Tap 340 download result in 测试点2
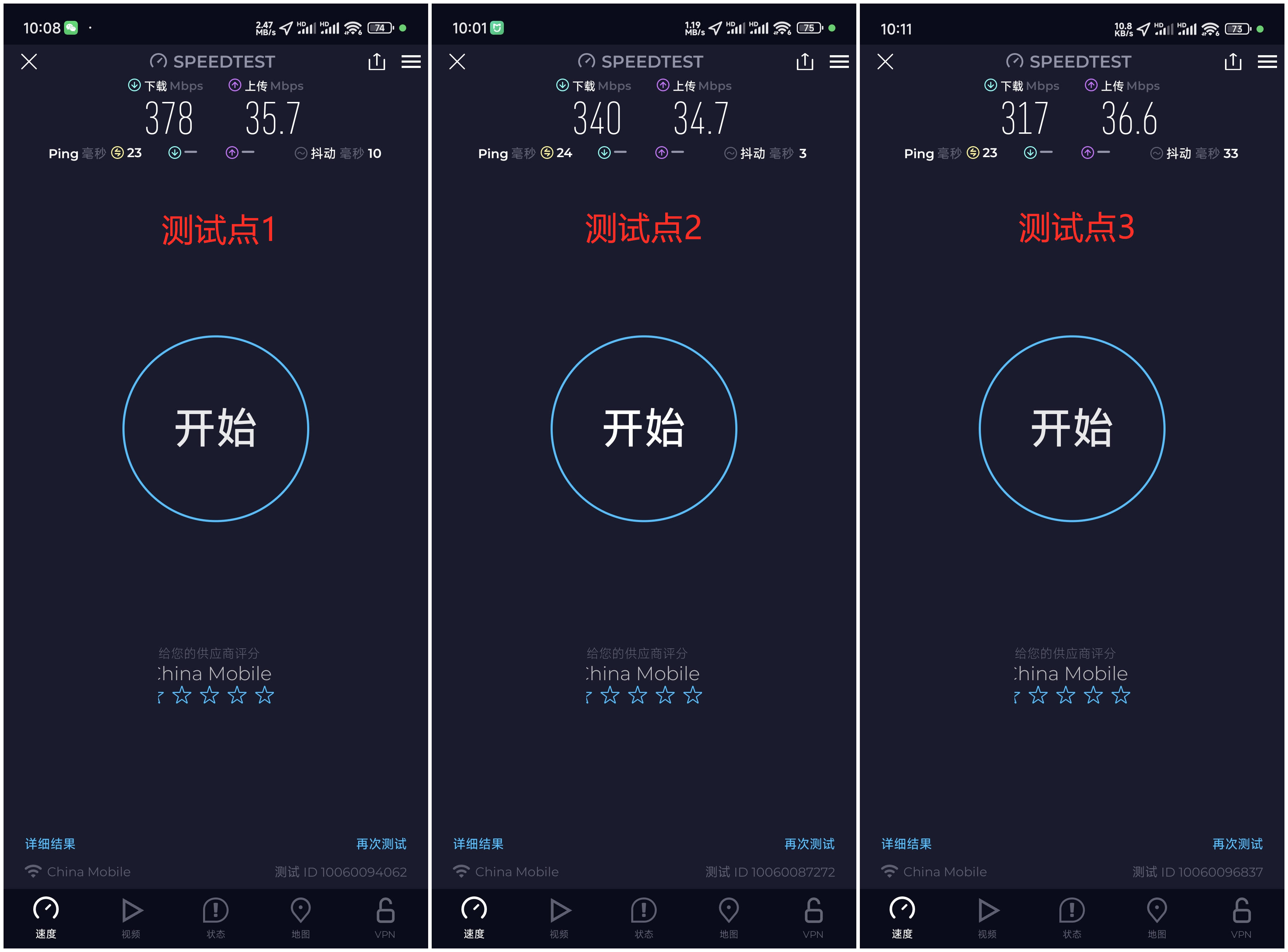 point(597,119)
